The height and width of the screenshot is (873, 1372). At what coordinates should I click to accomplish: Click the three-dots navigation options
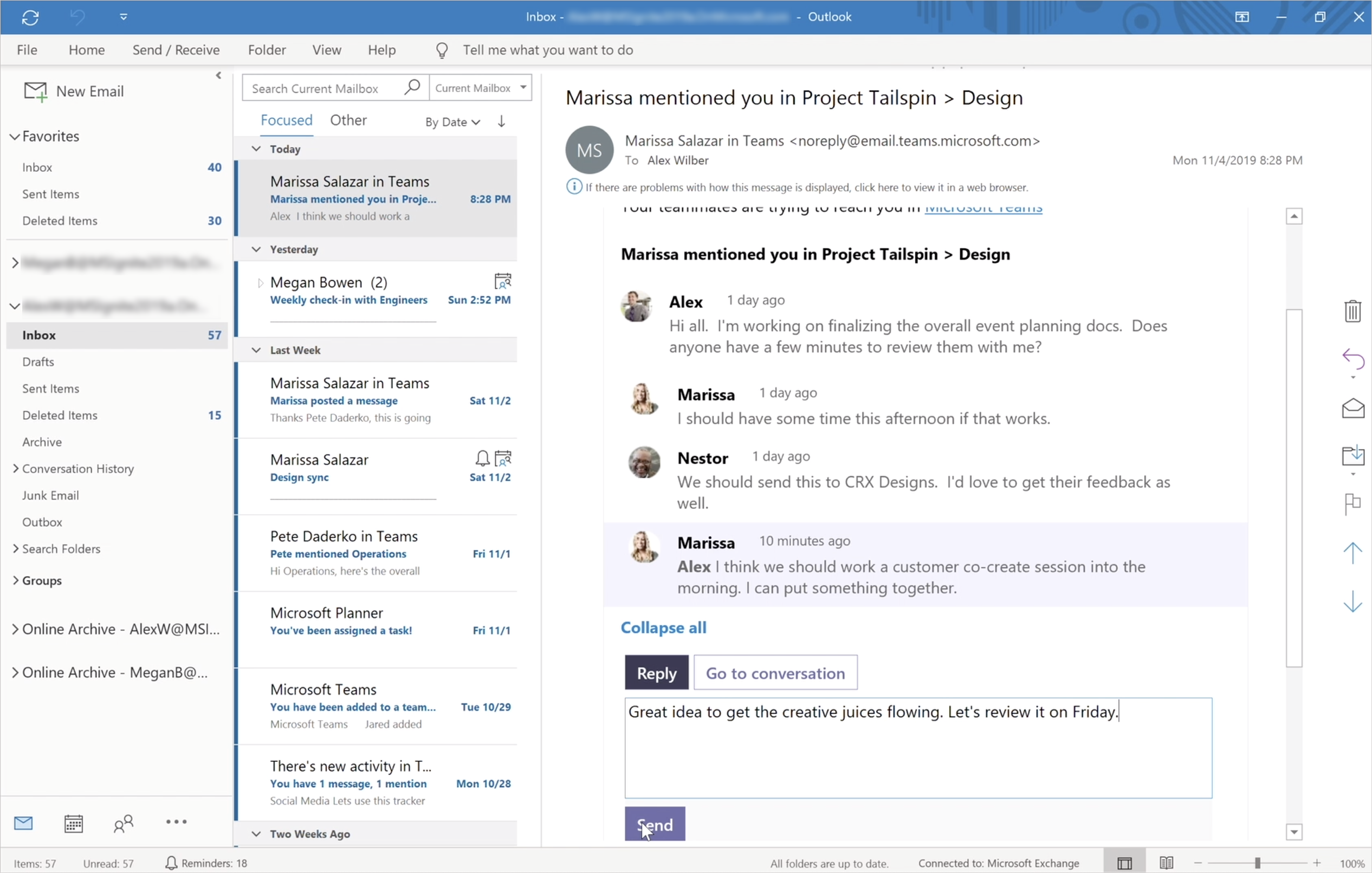[176, 822]
